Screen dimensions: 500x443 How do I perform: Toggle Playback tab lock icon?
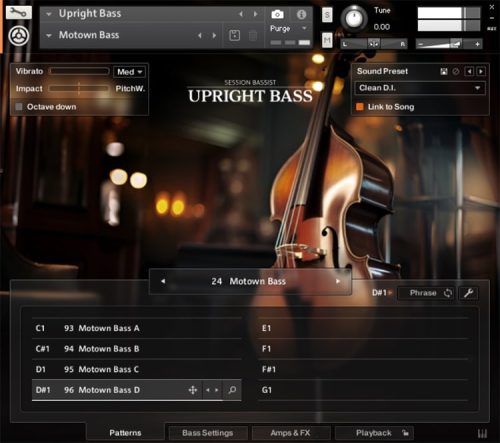[x=405, y=433]
